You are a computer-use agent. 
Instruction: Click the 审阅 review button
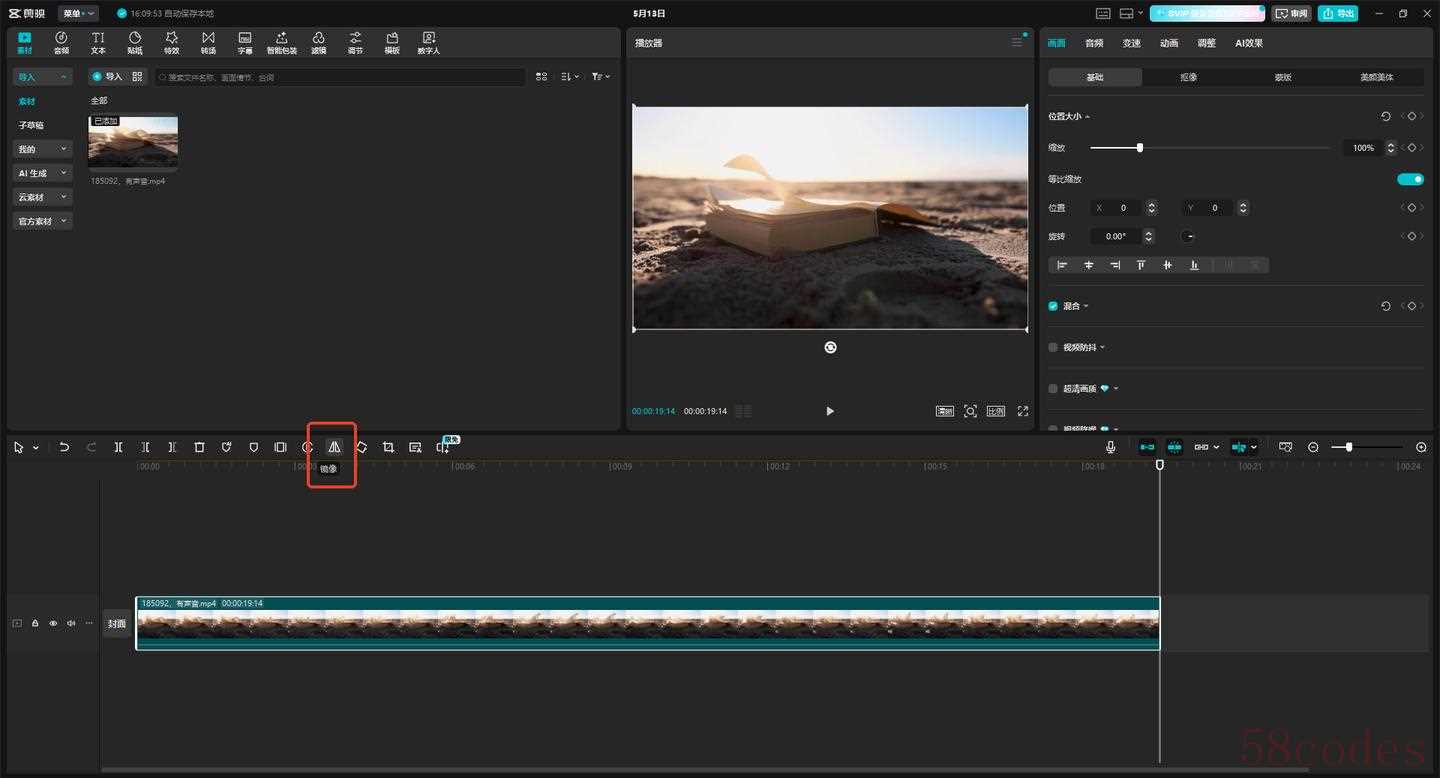(1291, 13)
